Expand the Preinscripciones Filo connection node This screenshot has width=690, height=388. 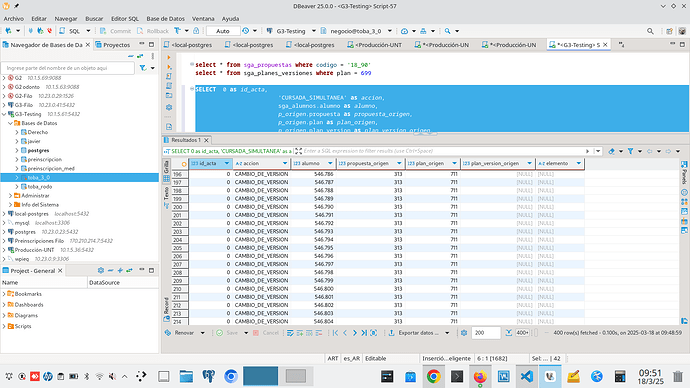pos(4,241)
